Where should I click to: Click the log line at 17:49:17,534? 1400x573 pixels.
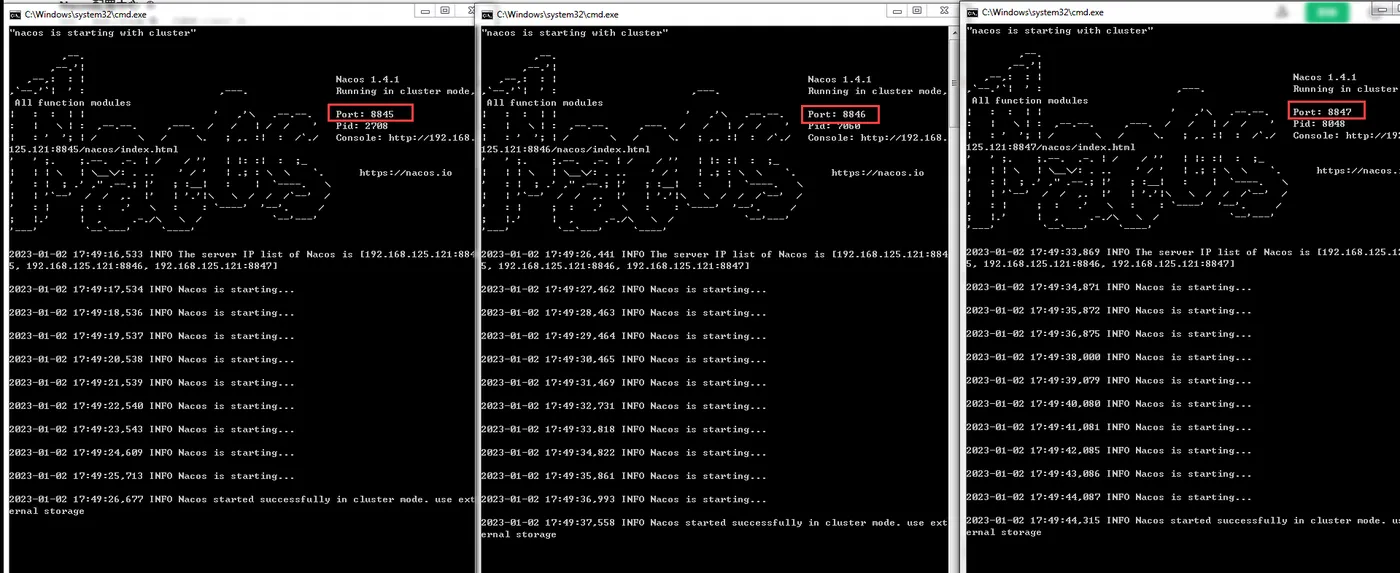click(x=151, y=289)
